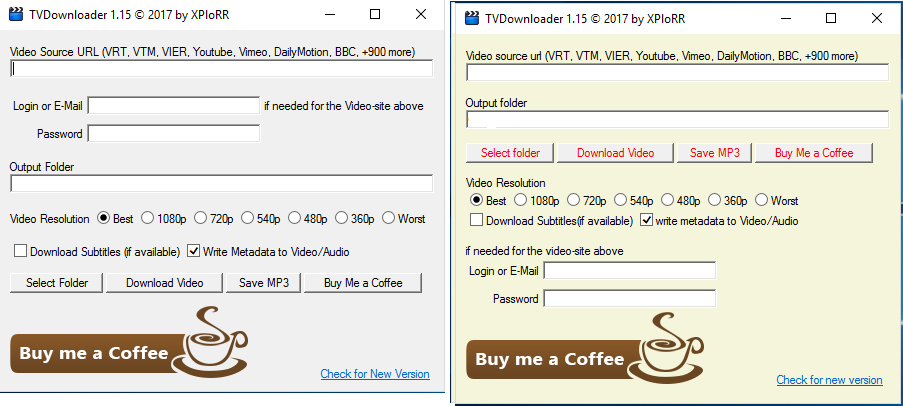Click TVDownloader clapperboard icon in left window
Image resolution: width=903 pixels, height=406 pixels.
pos(17,15)
